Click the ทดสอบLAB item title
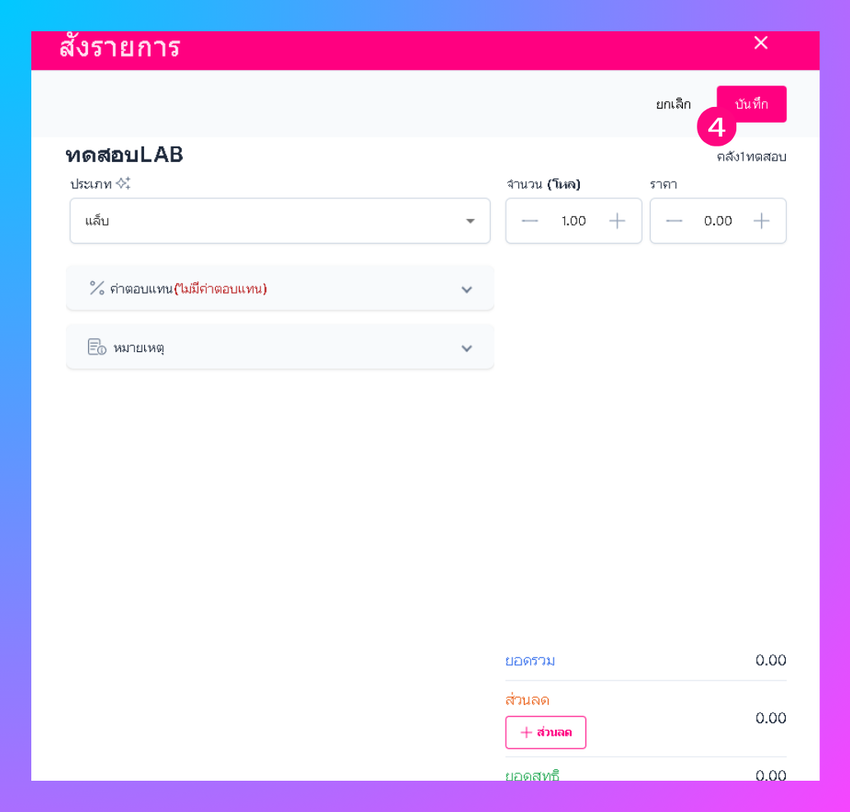The height and width of the screenshot is (812, 850). 124,155
